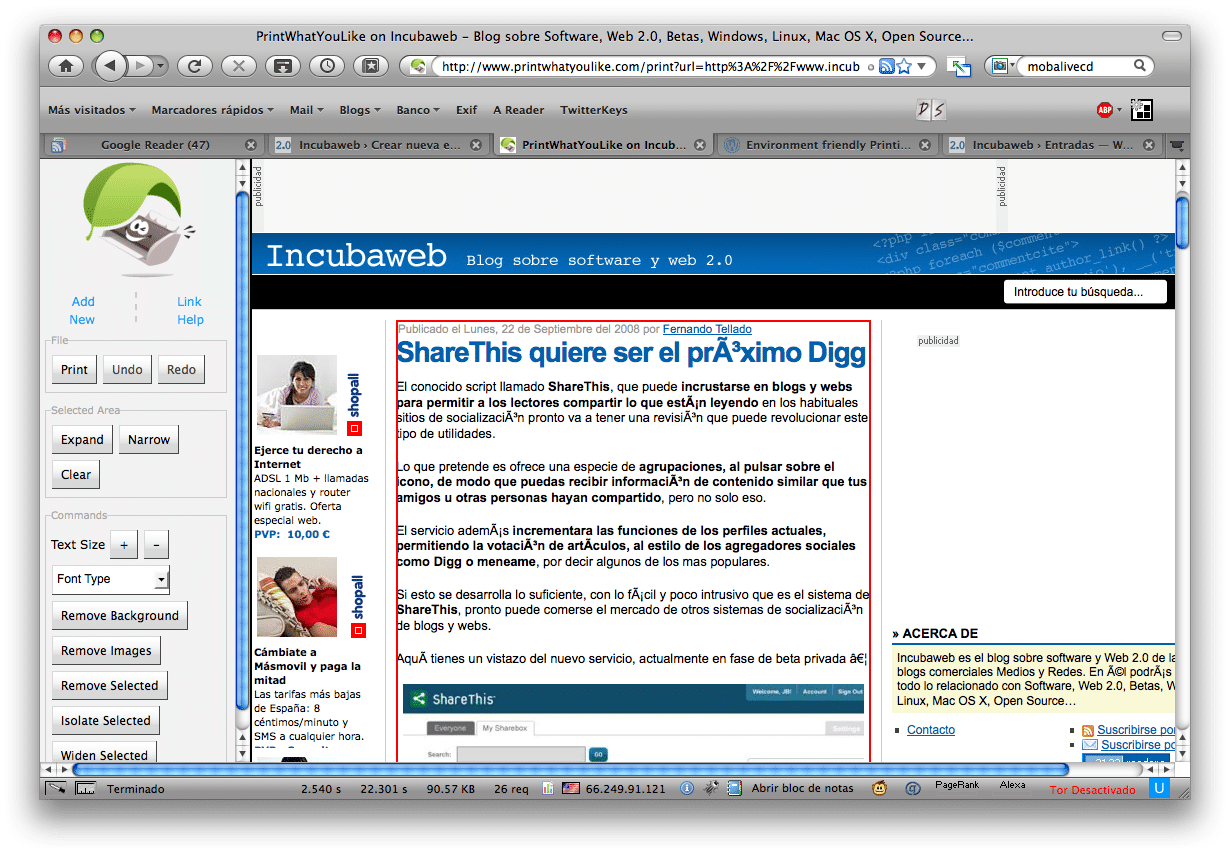Screen dimensions: 1230x854
Task: Click the Undo button
Action: [x=128, y=369]
